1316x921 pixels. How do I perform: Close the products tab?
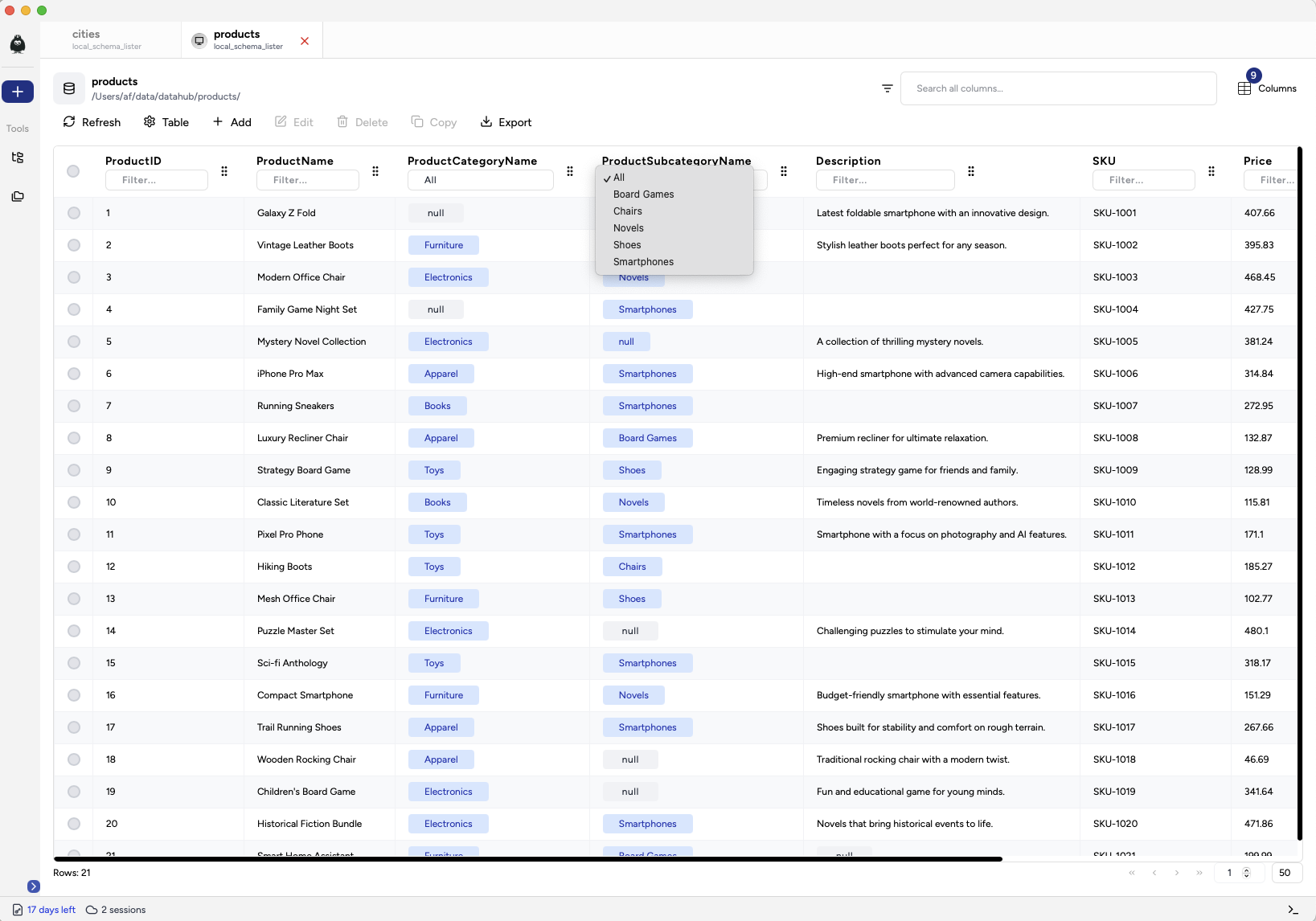(305, 41)
